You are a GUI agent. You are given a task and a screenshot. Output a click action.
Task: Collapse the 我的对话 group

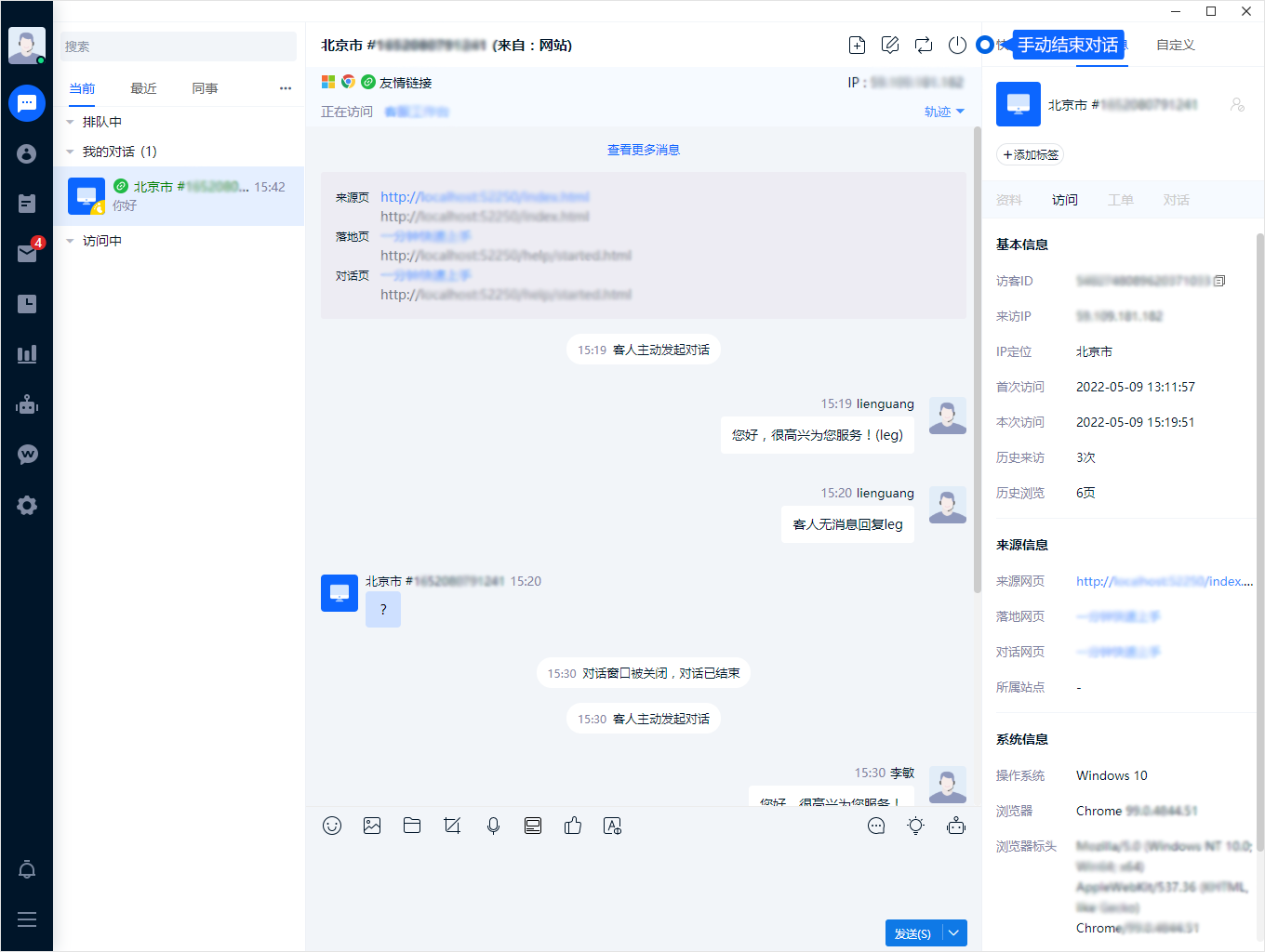[71, 152]
